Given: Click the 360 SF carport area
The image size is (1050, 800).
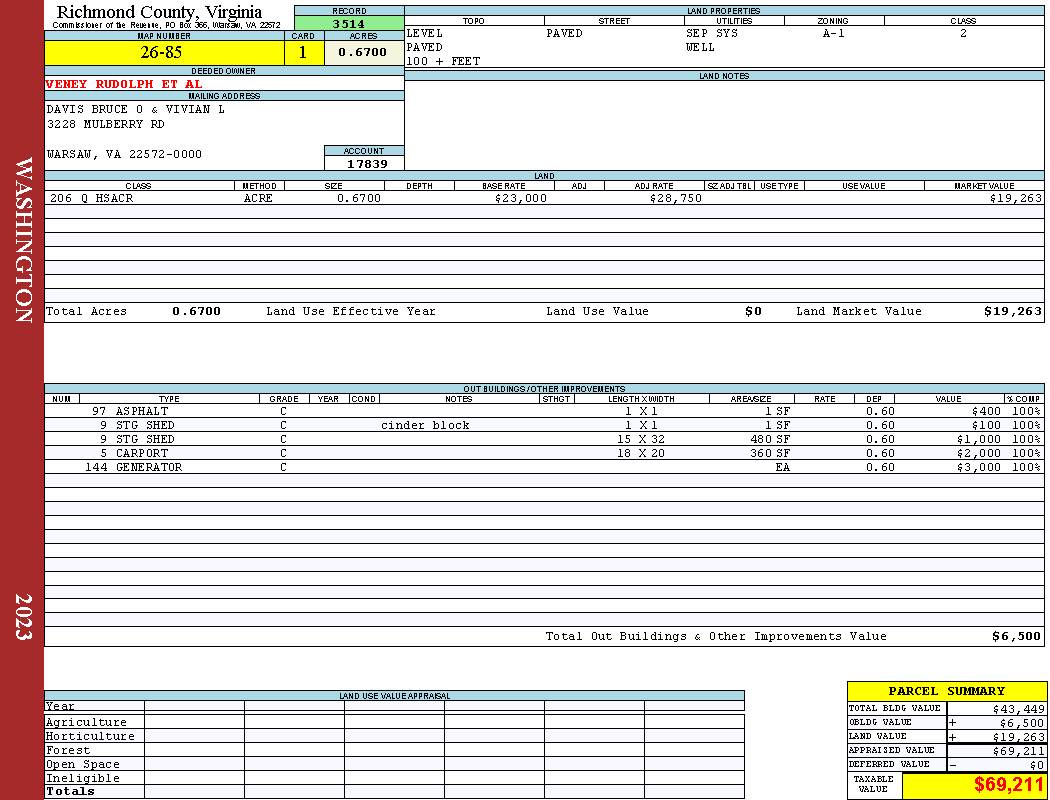Looking at the screenshot, I should pyautogui.click(x=770, y=453).
